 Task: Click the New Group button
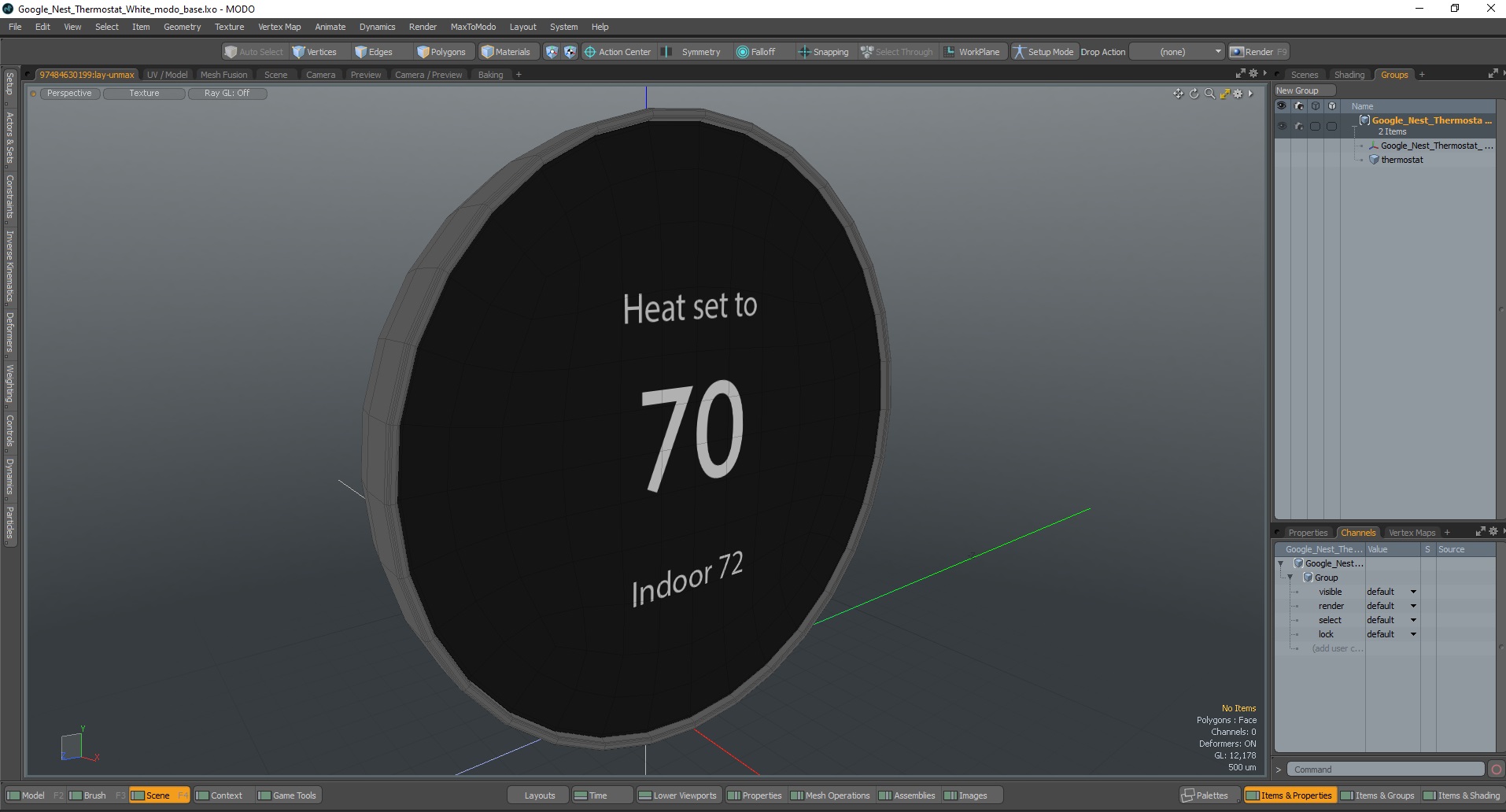pos(1304,90)
